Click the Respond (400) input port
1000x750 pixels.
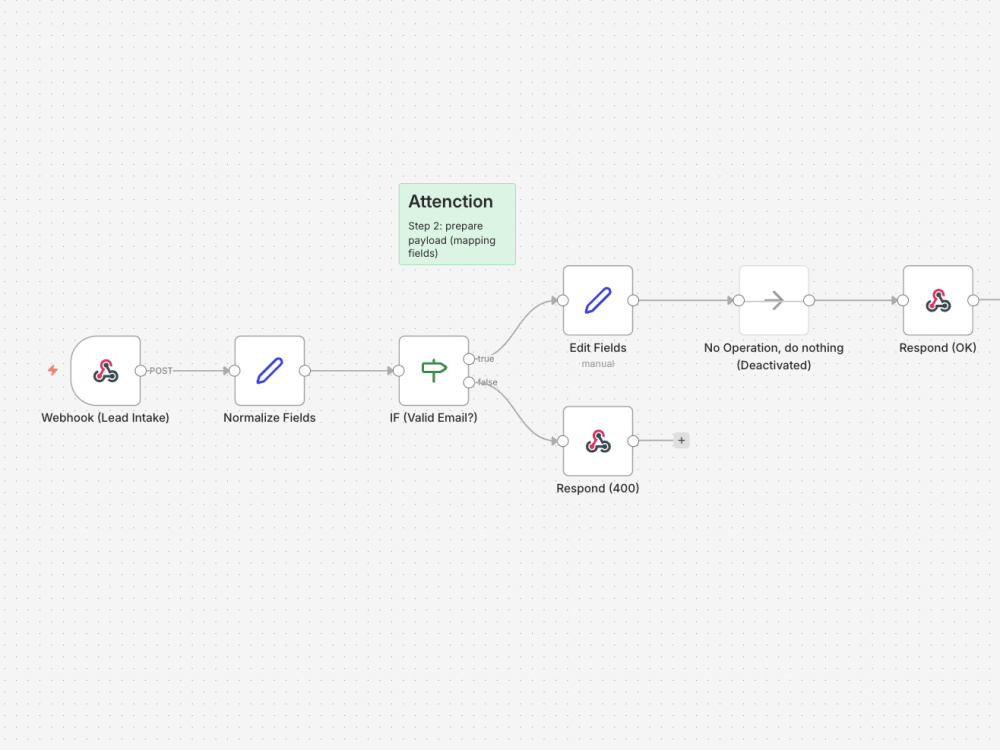[562, 441]
